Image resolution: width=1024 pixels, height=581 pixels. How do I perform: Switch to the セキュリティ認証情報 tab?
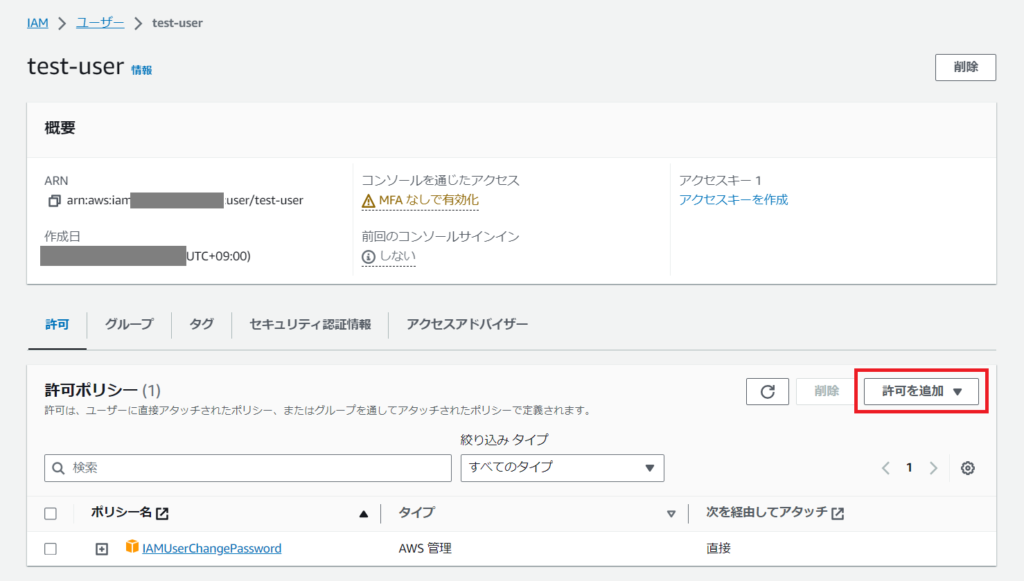click(310, 324)
